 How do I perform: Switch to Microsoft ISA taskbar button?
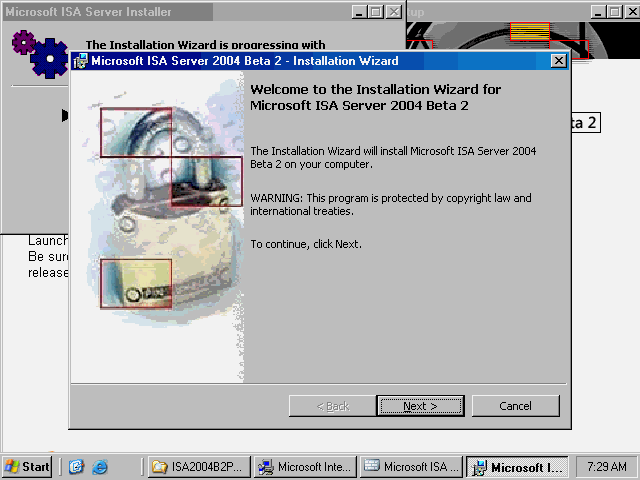pyautogui.click(x=411, y=467)
